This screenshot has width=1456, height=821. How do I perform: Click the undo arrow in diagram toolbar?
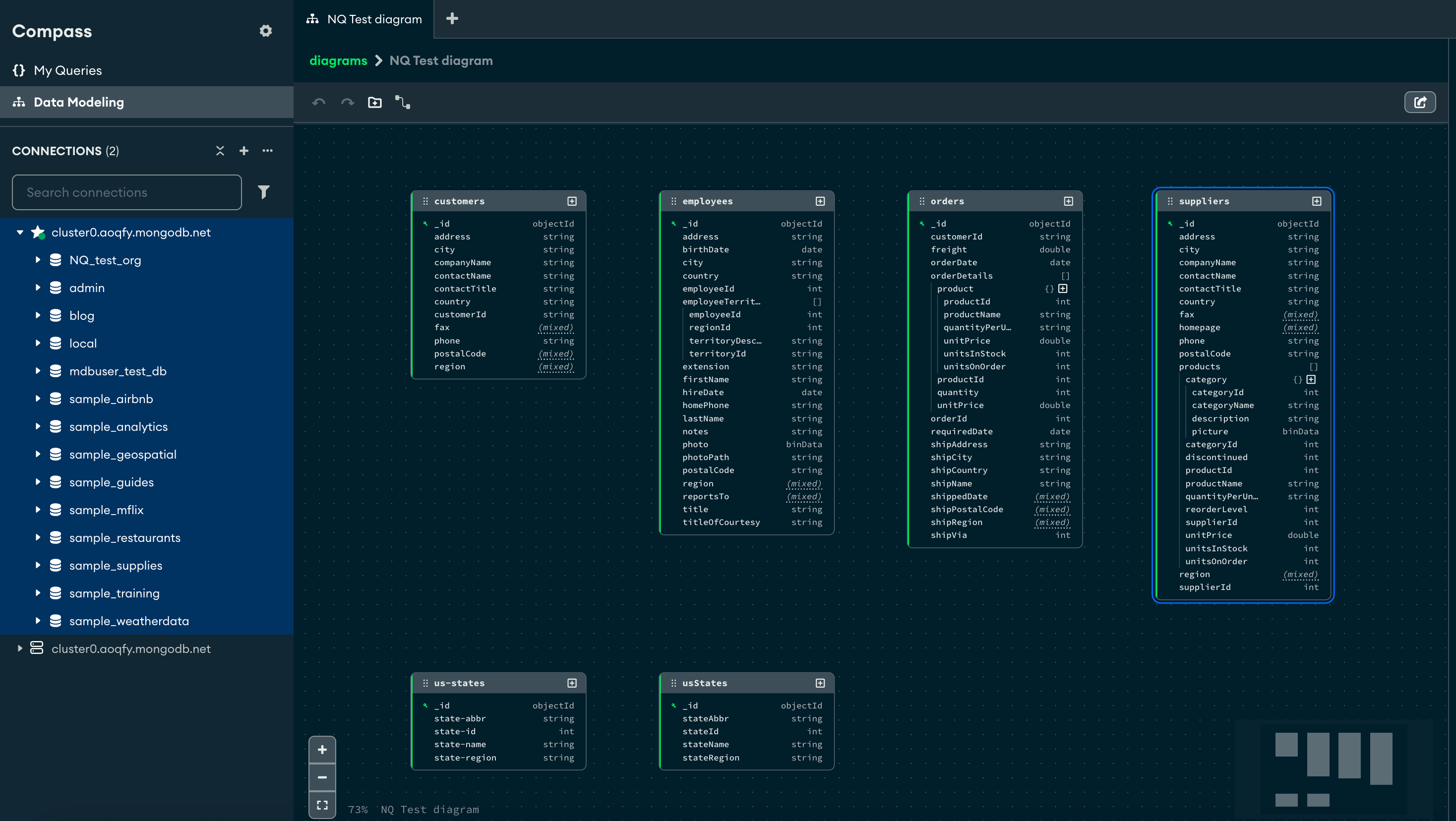click(319, 102)
